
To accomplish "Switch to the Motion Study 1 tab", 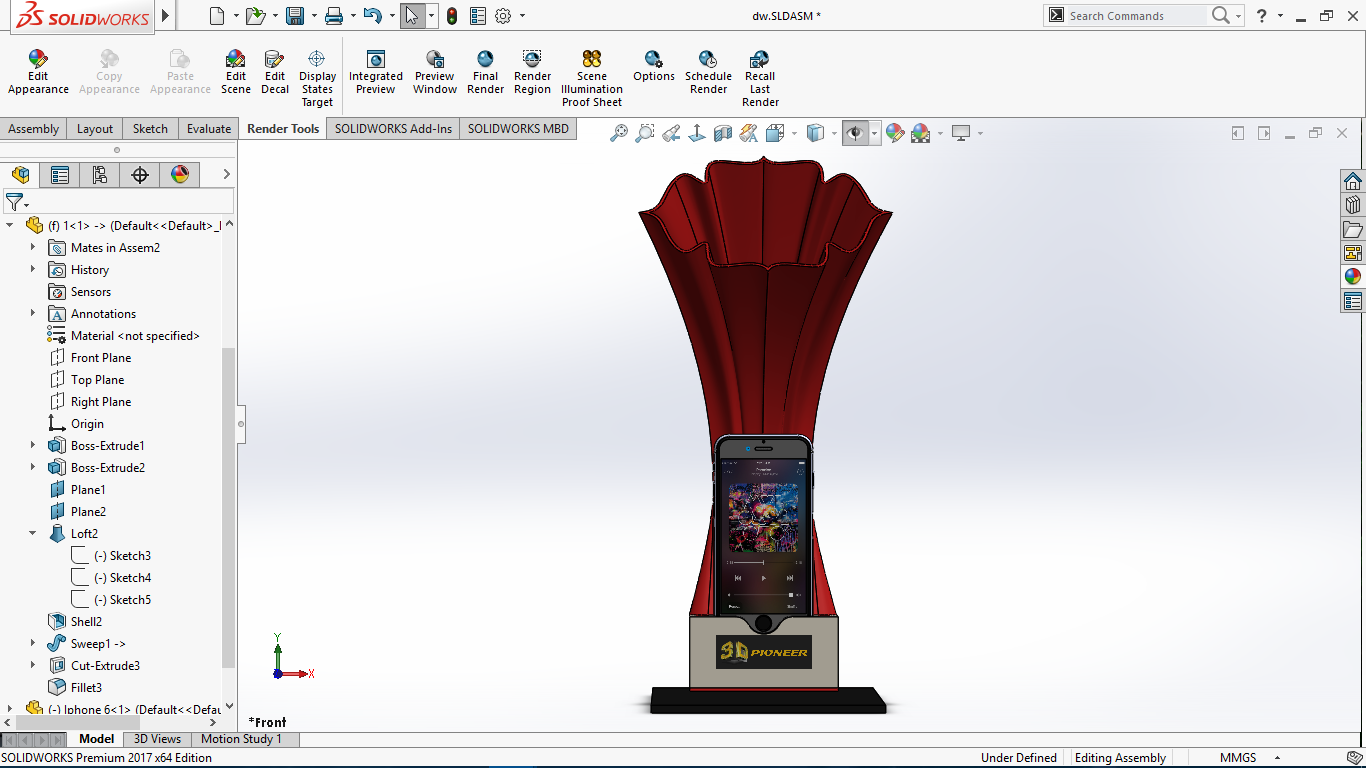I will (x=241, y=739).
